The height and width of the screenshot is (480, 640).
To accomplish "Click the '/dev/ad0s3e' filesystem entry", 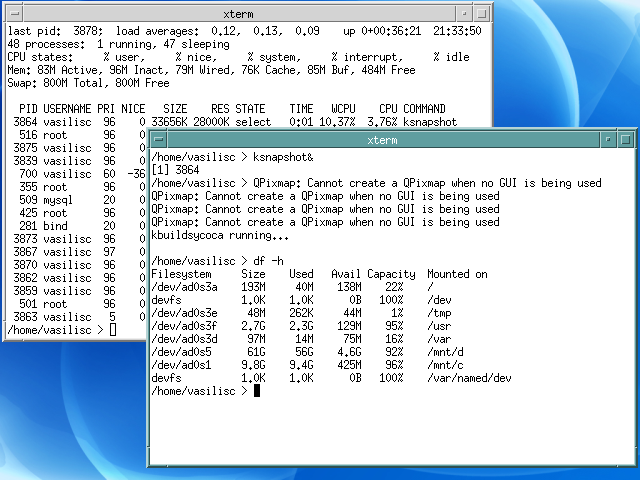I will point(184,313).
